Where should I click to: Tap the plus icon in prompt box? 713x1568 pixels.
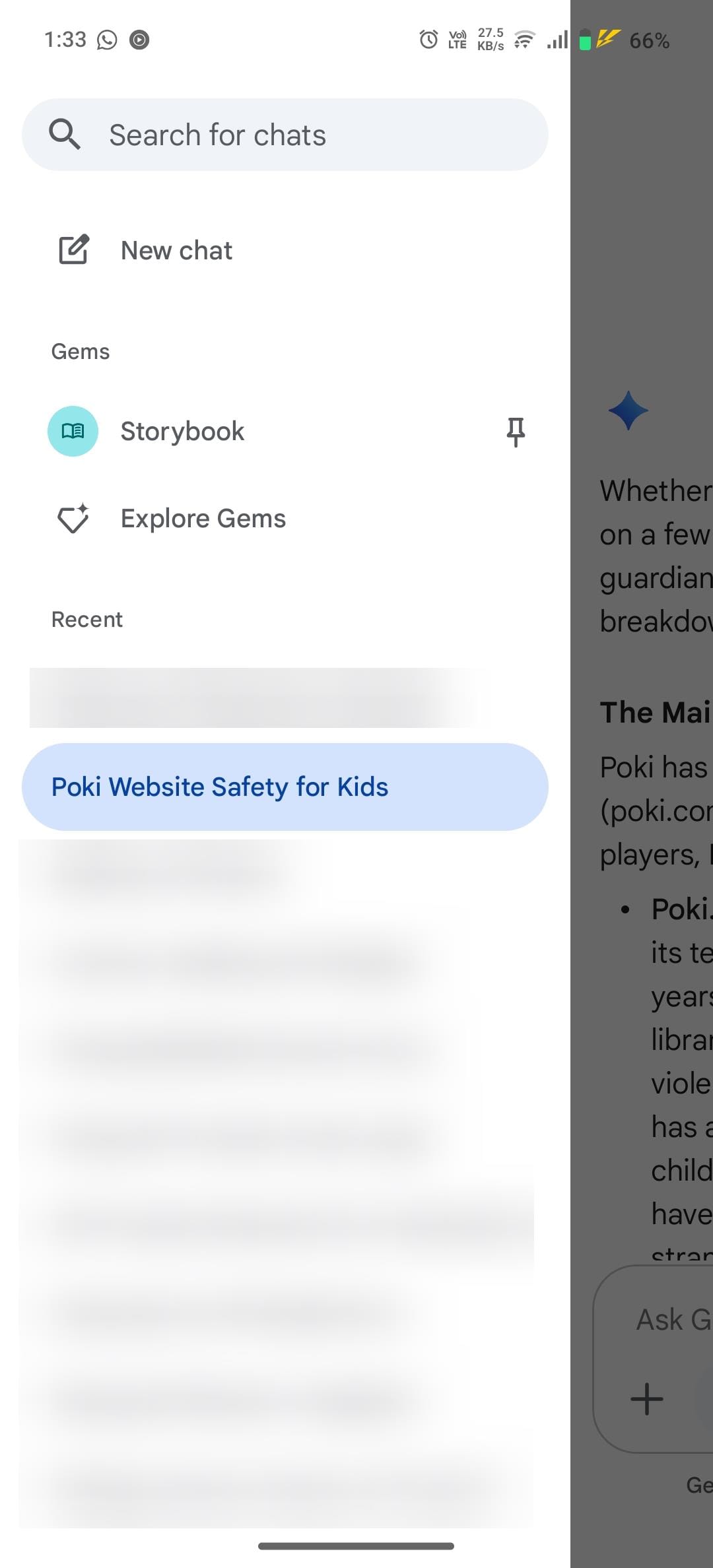pos(646,1398)
